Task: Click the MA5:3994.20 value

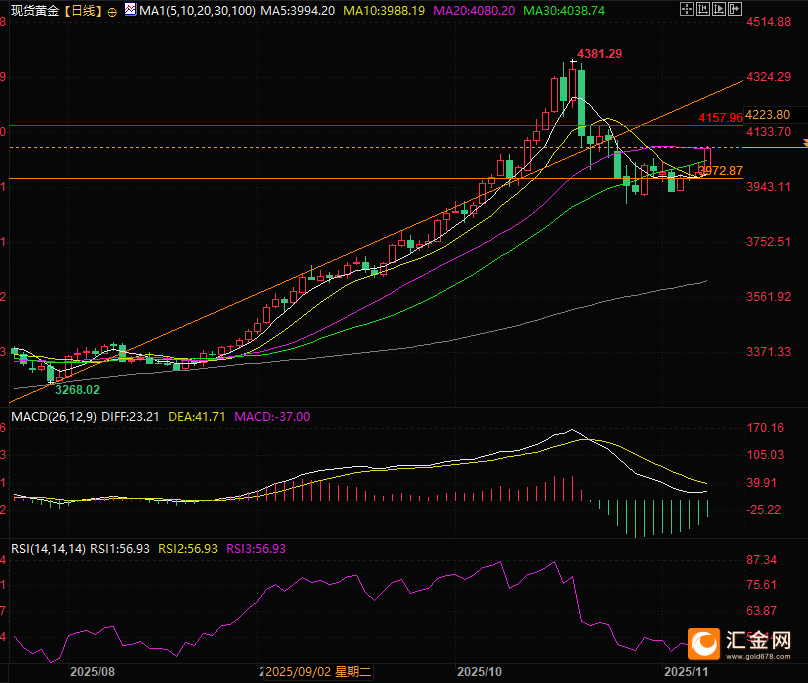Action: tap(298, 11)
